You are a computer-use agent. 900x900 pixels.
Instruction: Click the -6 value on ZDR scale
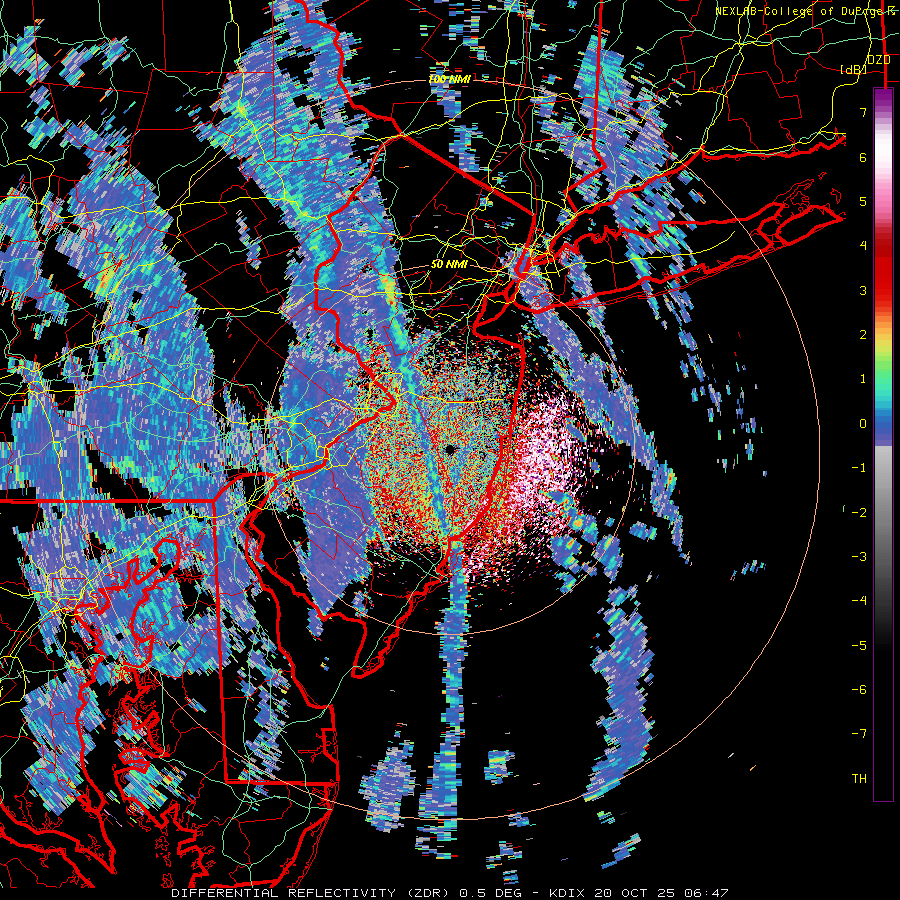[859, 690]
